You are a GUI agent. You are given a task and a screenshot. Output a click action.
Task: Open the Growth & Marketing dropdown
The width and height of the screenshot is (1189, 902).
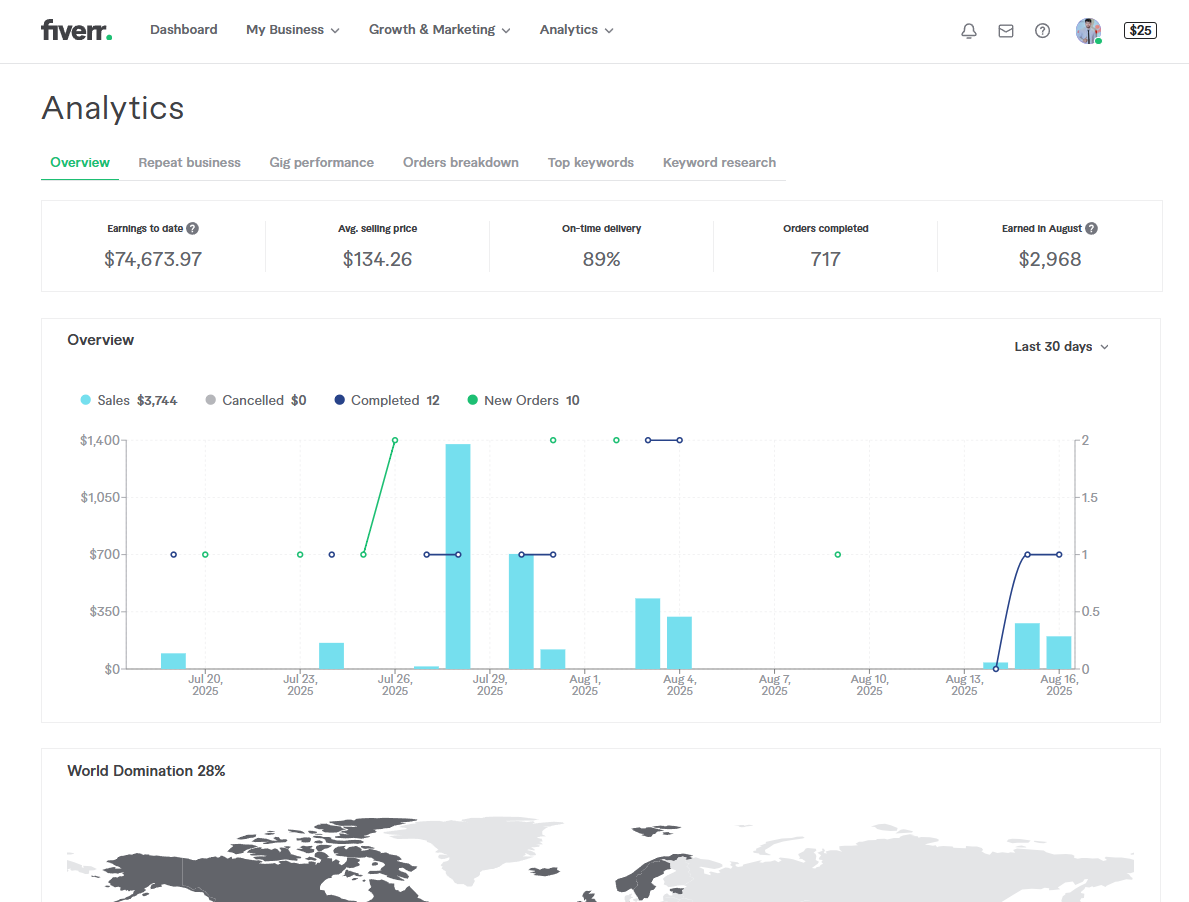439,30
